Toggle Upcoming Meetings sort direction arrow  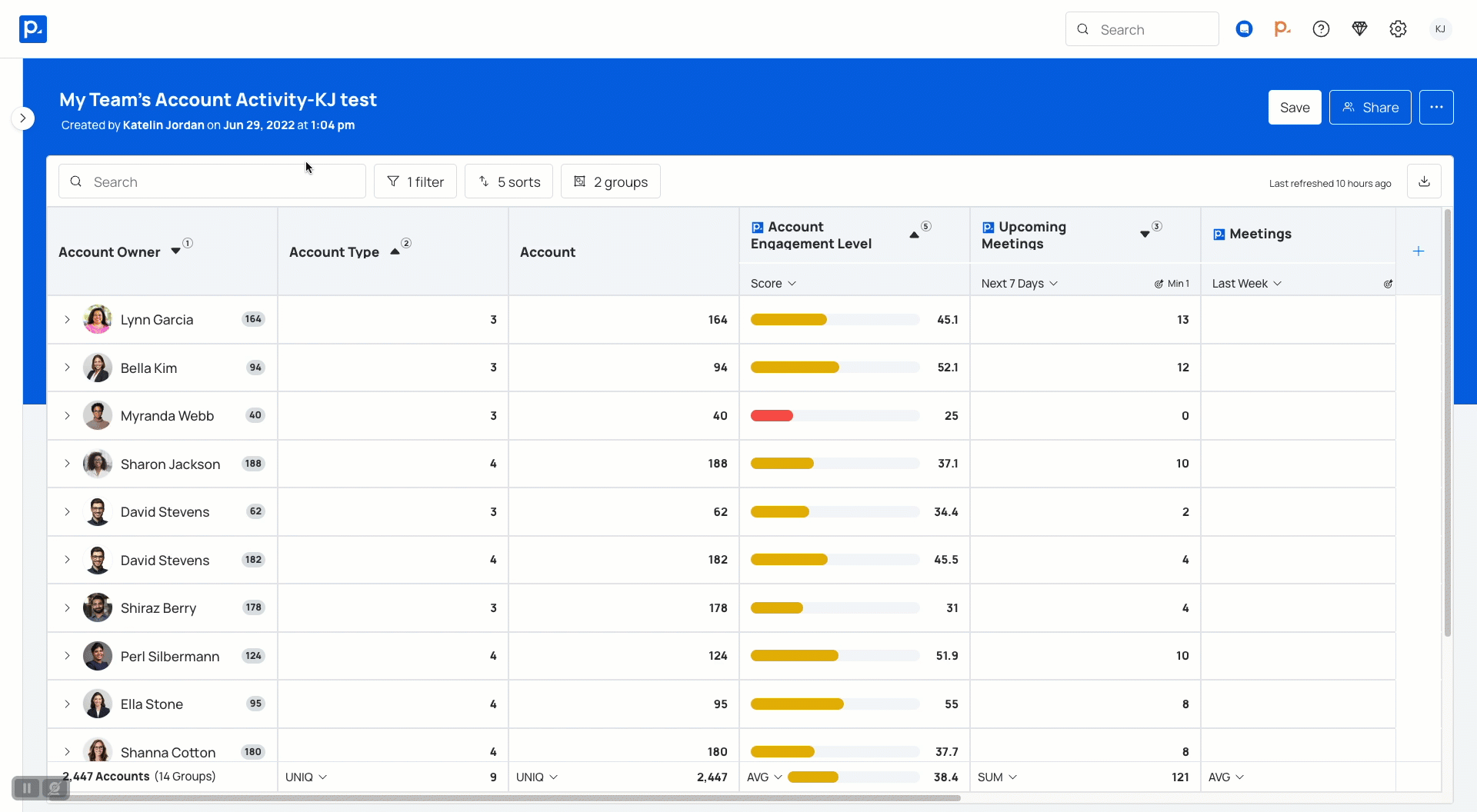(1145, 235)
